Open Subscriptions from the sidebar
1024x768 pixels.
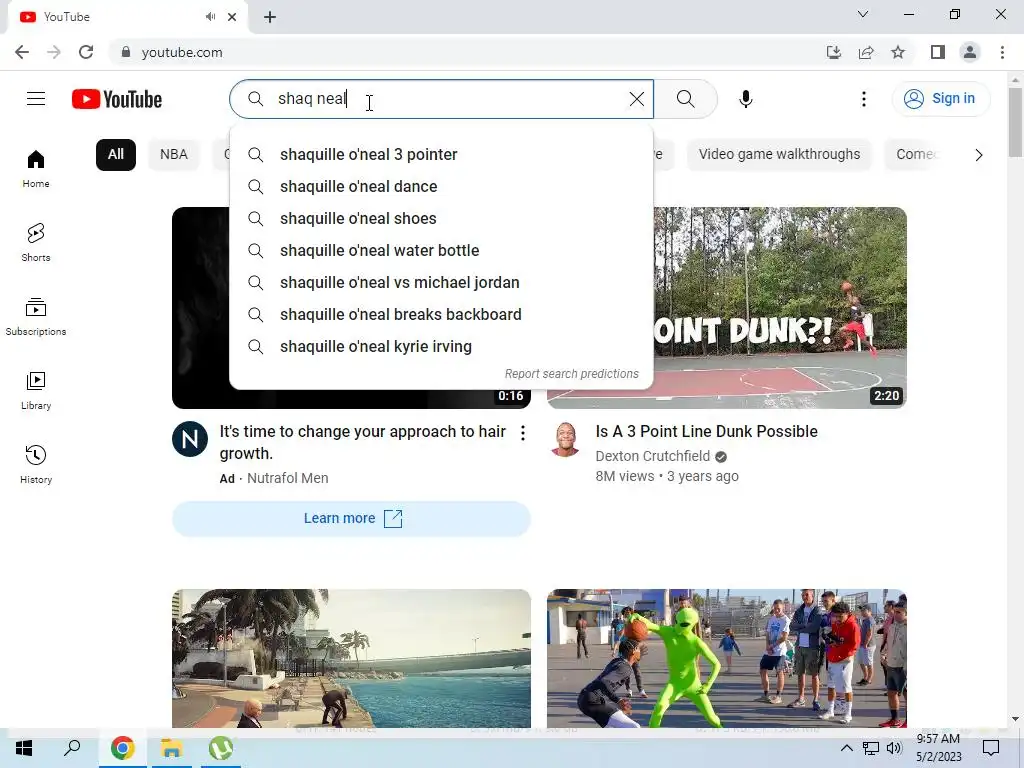coord(36,316)
